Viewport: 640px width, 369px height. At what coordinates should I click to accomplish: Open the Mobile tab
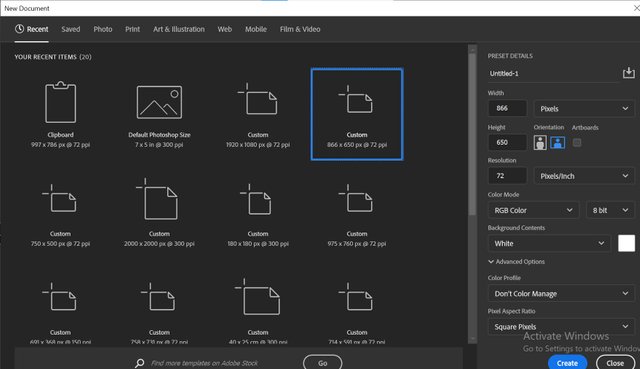pyautogui.click(x=256, y=29)
